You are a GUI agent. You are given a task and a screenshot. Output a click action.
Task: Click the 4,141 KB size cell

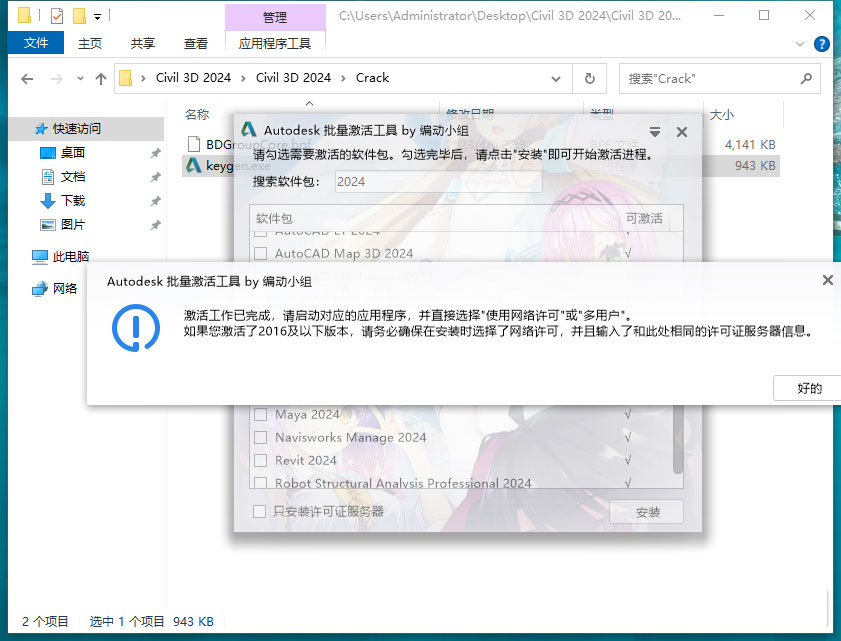[x=750, y=144]
